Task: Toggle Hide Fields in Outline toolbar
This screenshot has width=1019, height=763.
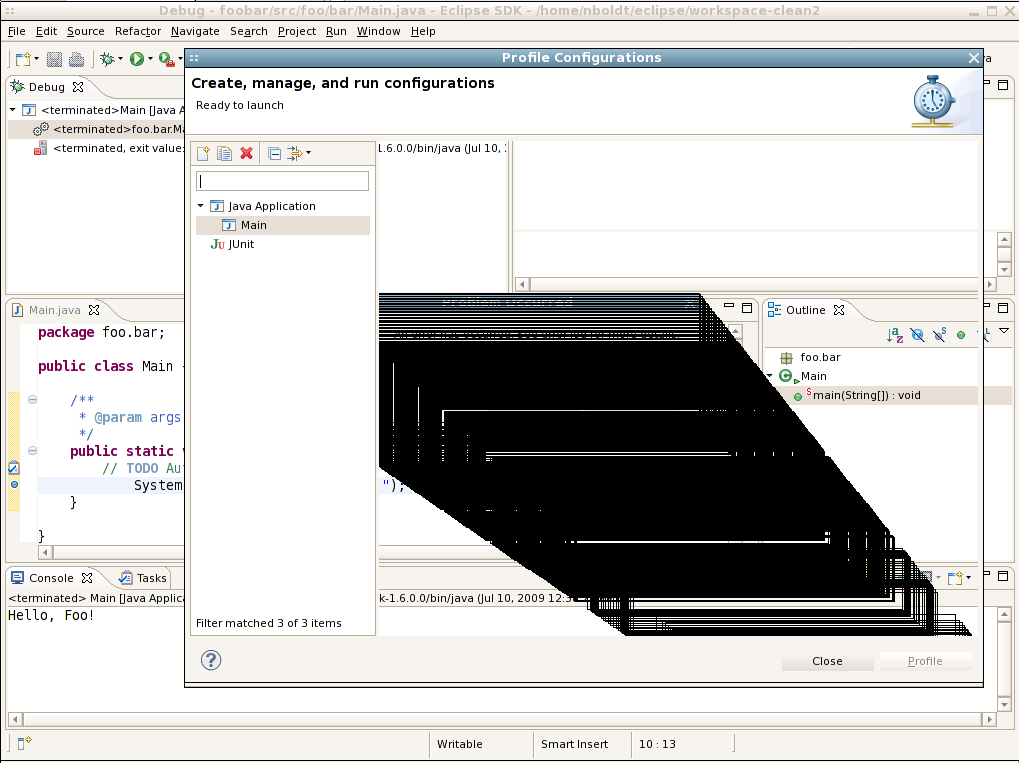Action: 917,335
